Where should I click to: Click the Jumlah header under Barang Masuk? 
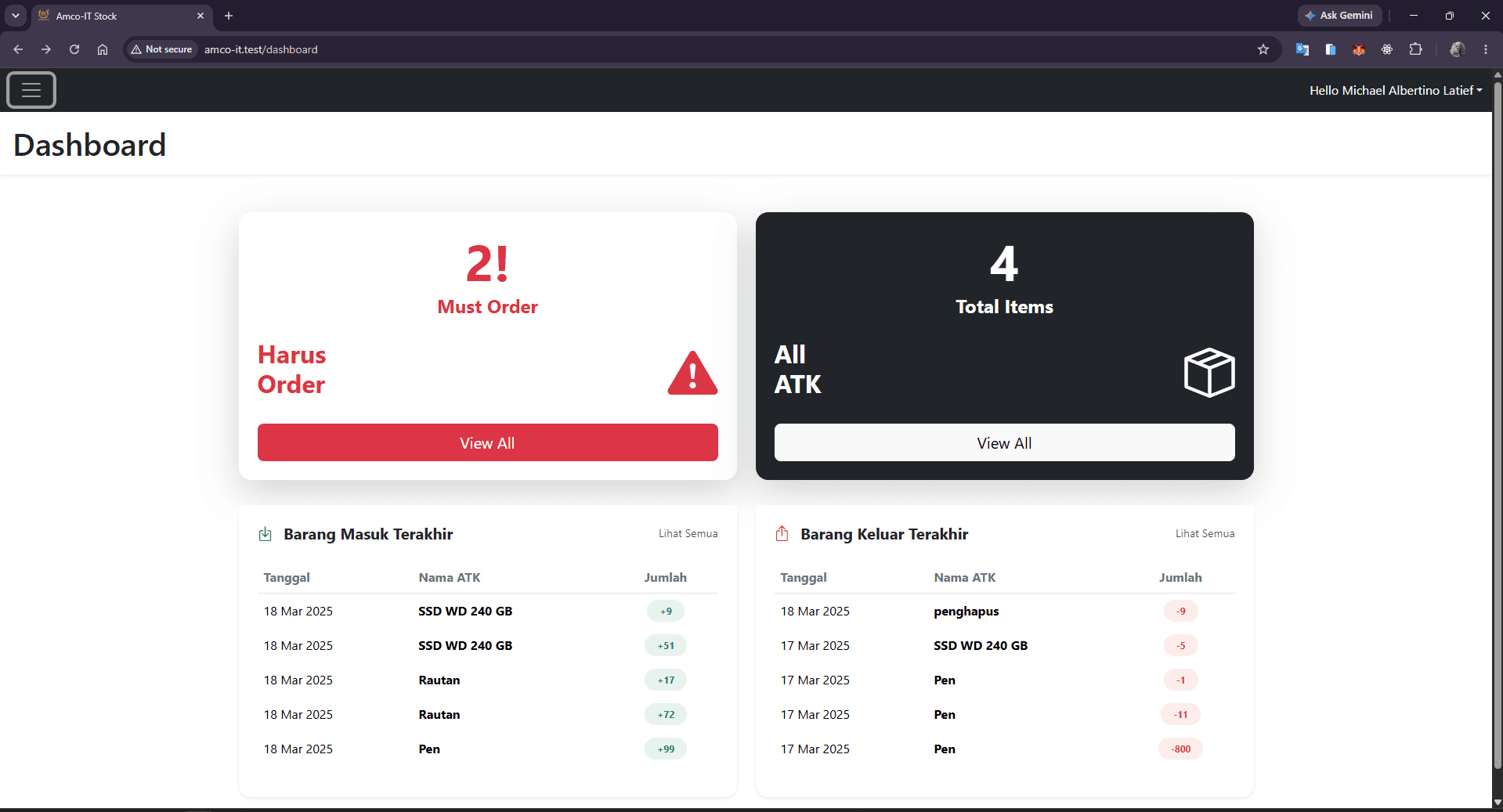(x=665, y=577)
